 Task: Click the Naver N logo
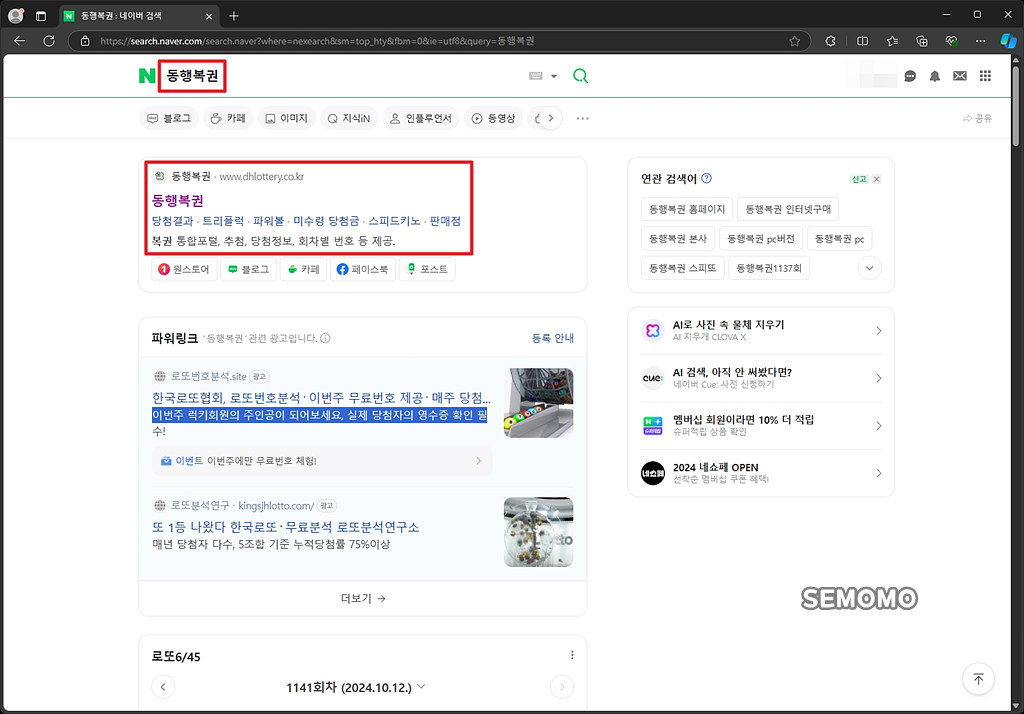[x=147, y=76]
